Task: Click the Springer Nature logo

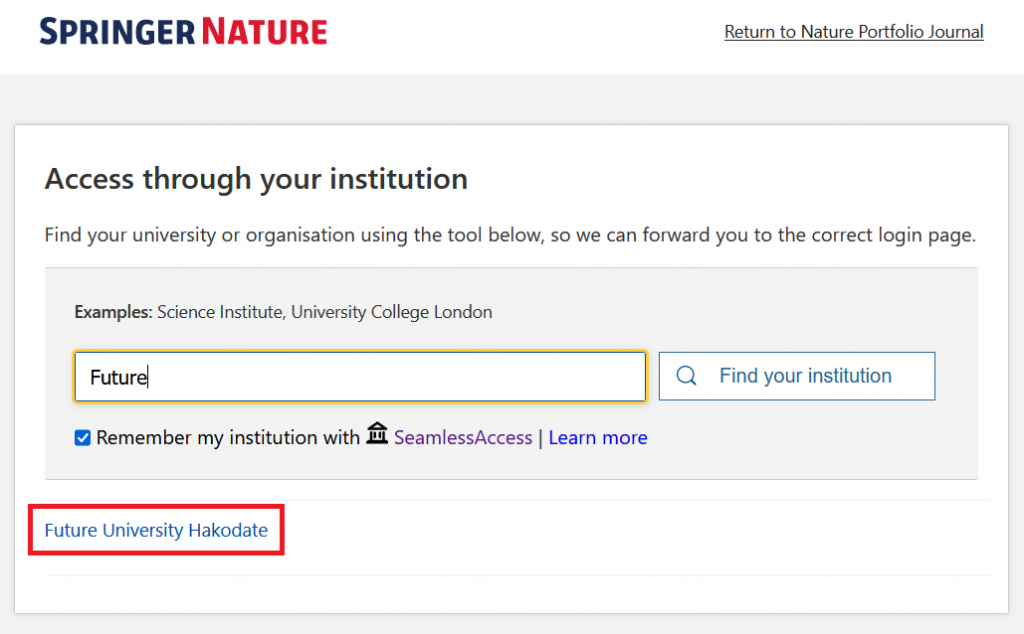Action: (x=183, y=31)
